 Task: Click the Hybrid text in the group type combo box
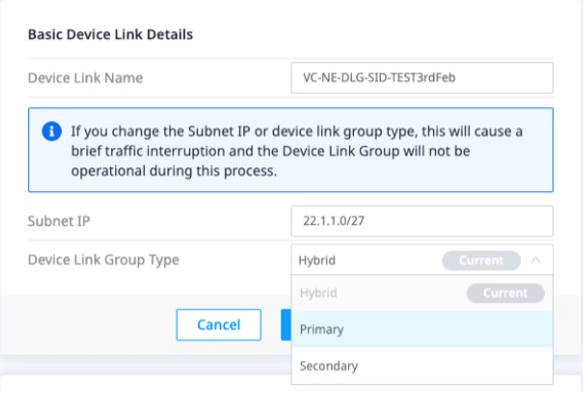(317, 260)
